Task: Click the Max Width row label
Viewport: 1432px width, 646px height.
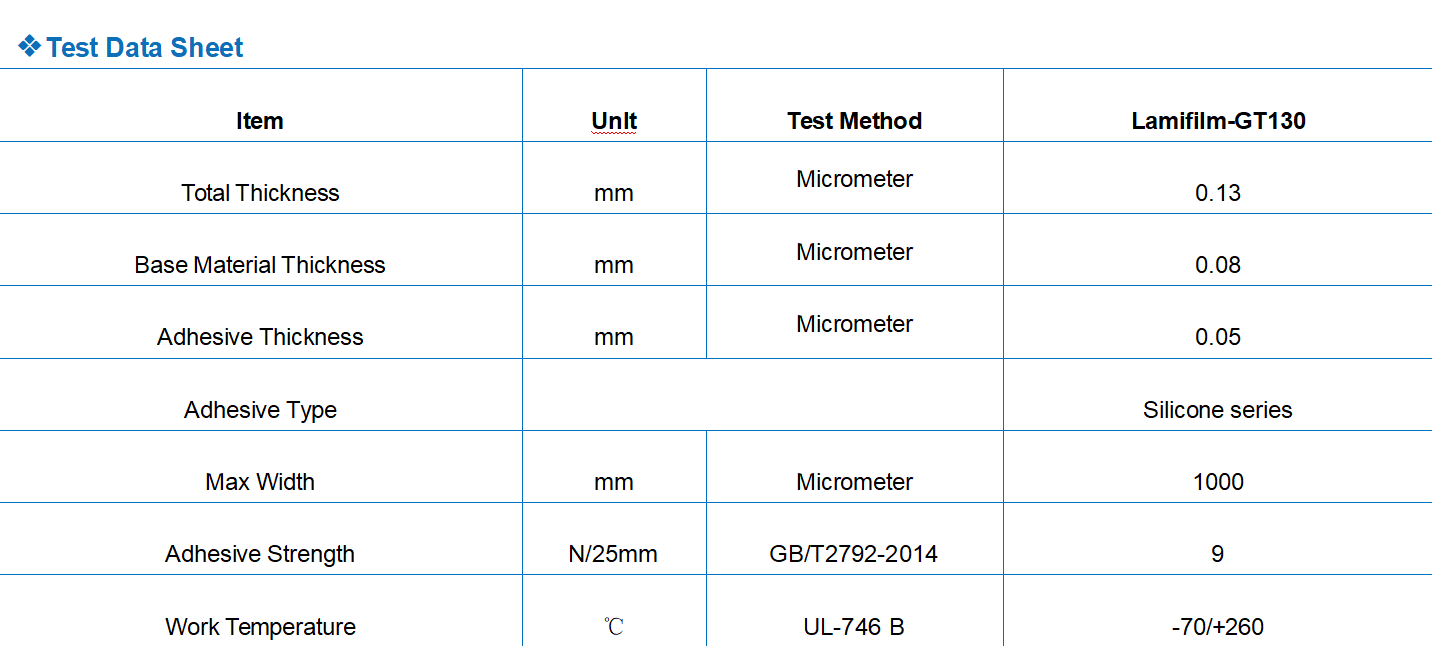Action: (260, 482)
